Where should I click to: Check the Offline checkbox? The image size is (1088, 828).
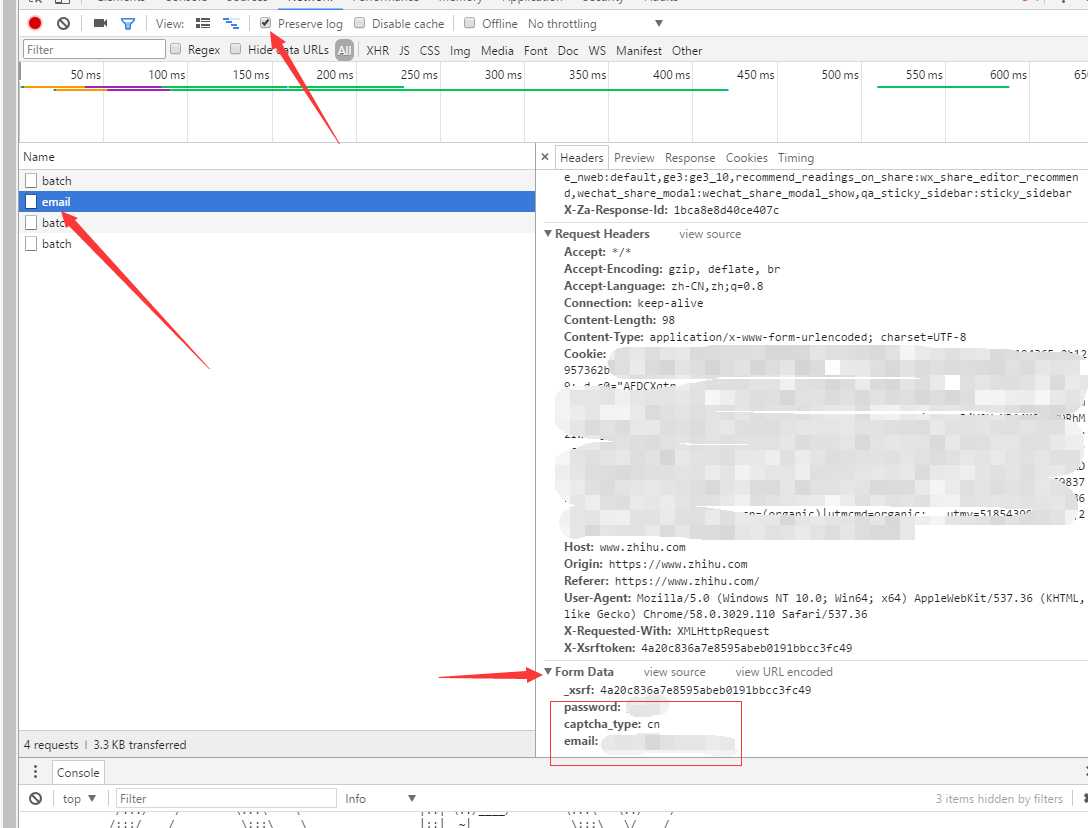click(470, 23)
